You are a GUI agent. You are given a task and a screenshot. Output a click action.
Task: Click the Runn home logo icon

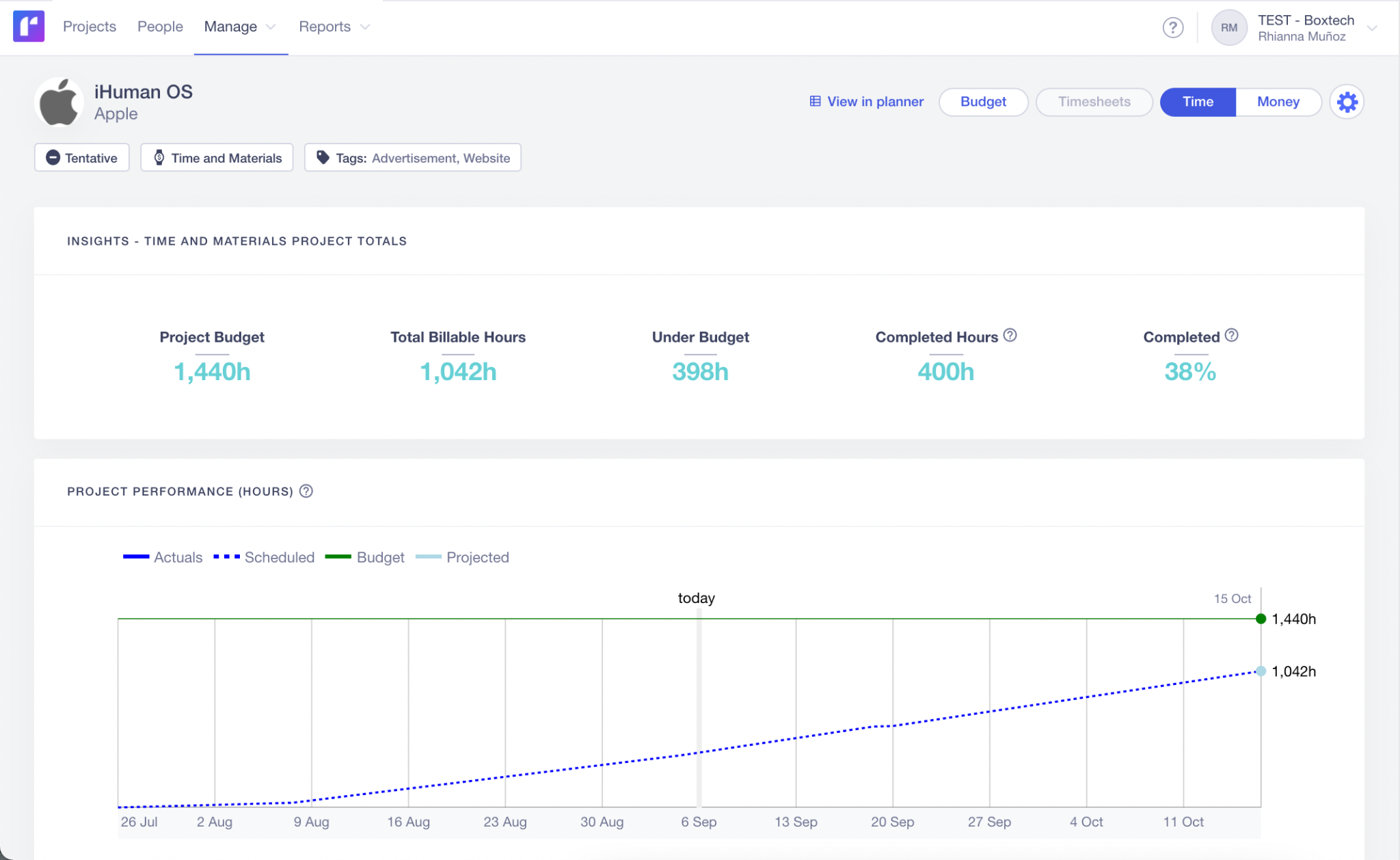tap(28, 27)
